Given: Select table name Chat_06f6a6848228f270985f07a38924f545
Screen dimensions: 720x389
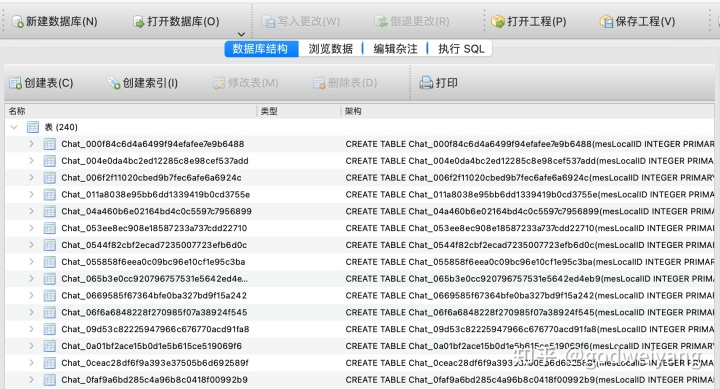Looking at the screenshot, I should coord(154,312).
